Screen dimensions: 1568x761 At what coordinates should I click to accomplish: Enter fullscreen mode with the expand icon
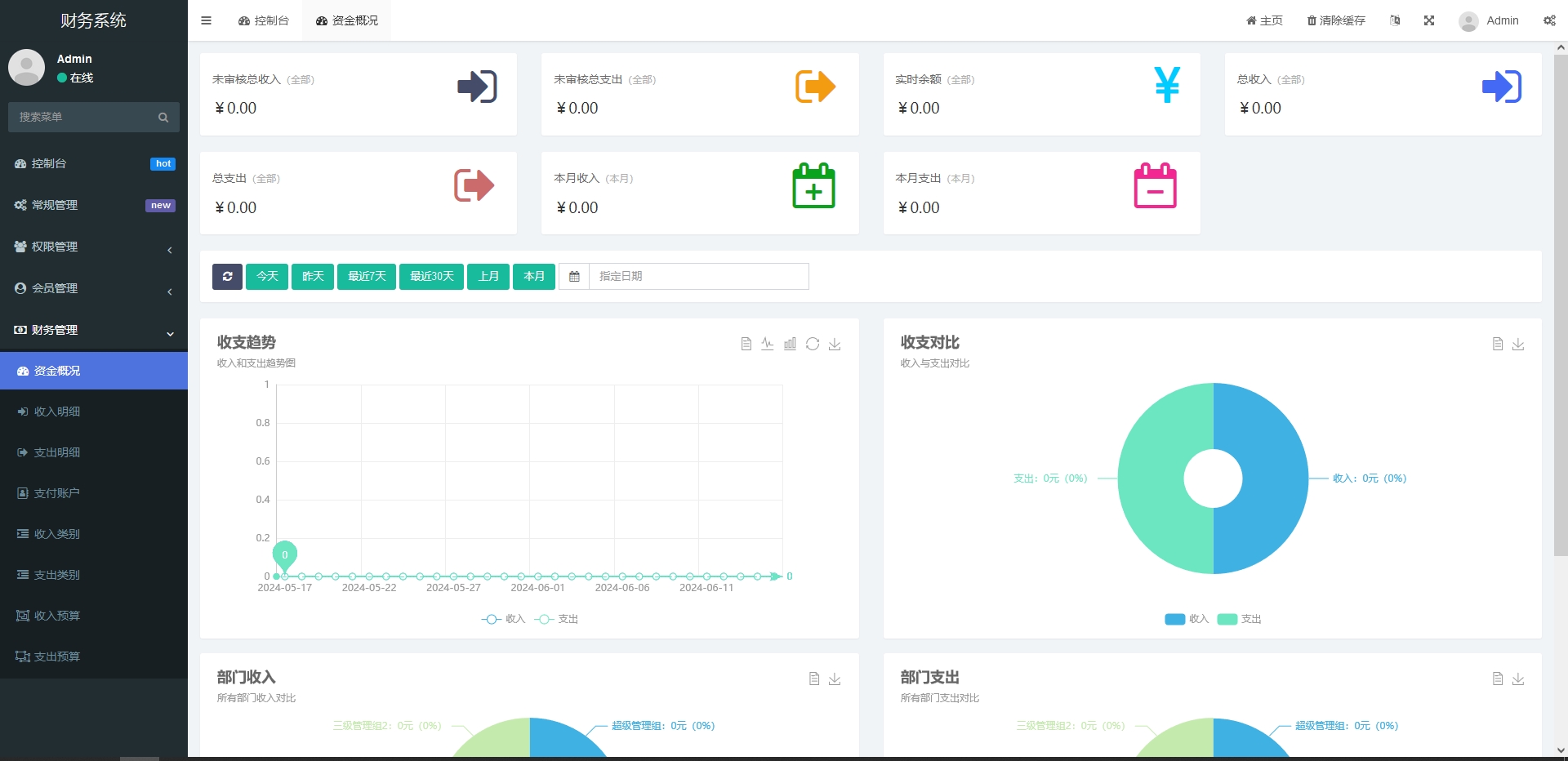(x=1429, y=20)
